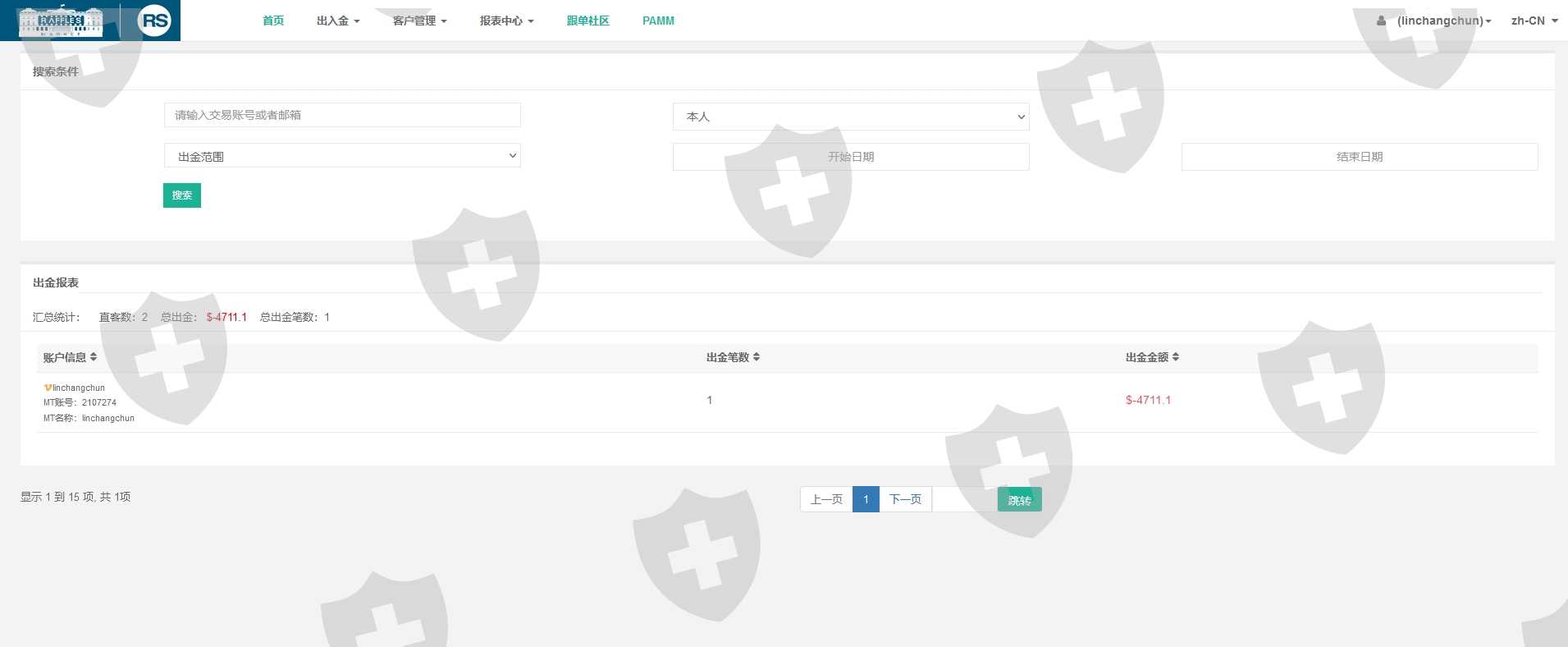This screenshot has height=647, width=1568.
Task: Sort by 出金笔数 column sort arrows
Action: pyautogui.click(x=757, y=357)
